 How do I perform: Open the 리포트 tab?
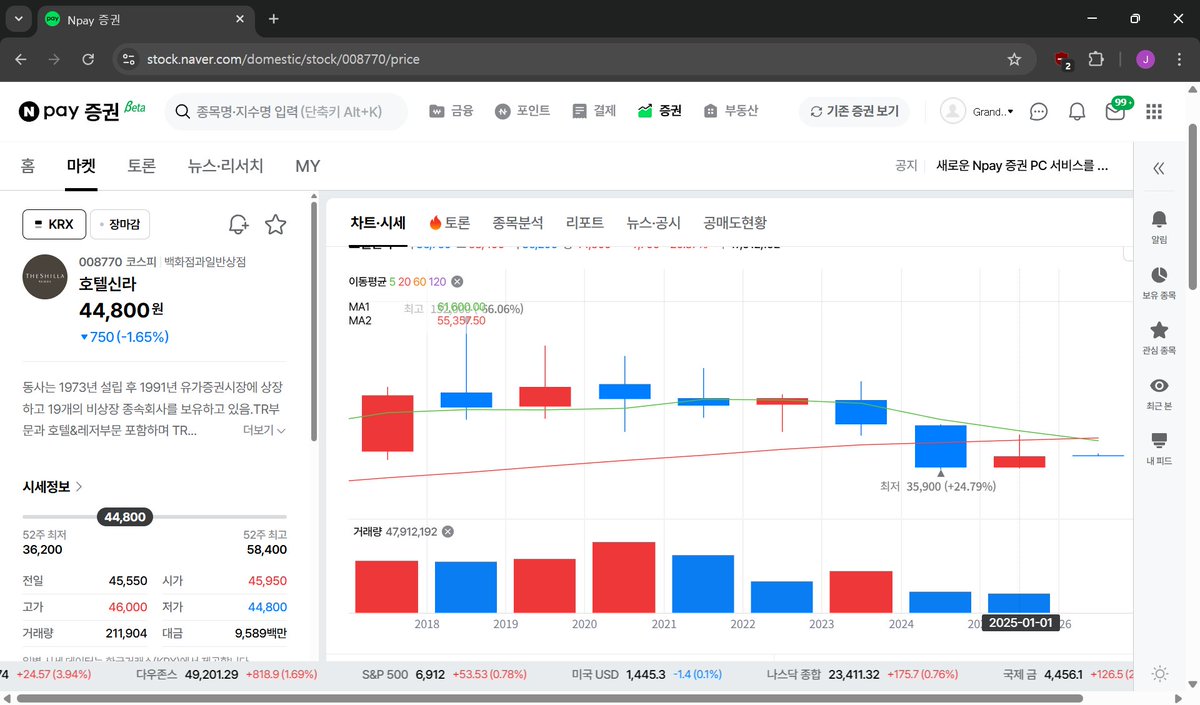[x=585, y=222]
